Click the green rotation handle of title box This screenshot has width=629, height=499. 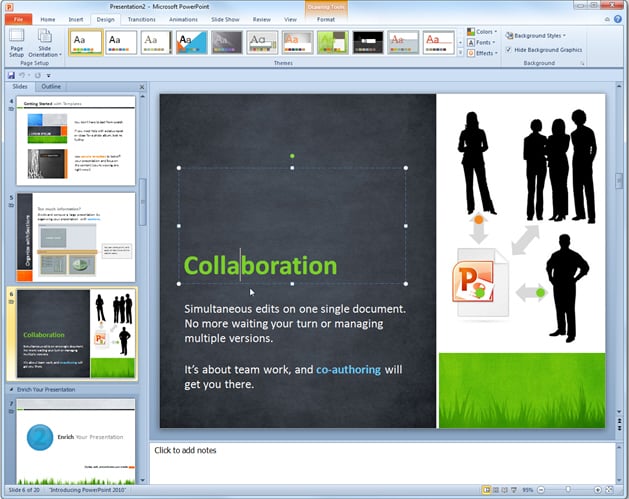[292, 156]
